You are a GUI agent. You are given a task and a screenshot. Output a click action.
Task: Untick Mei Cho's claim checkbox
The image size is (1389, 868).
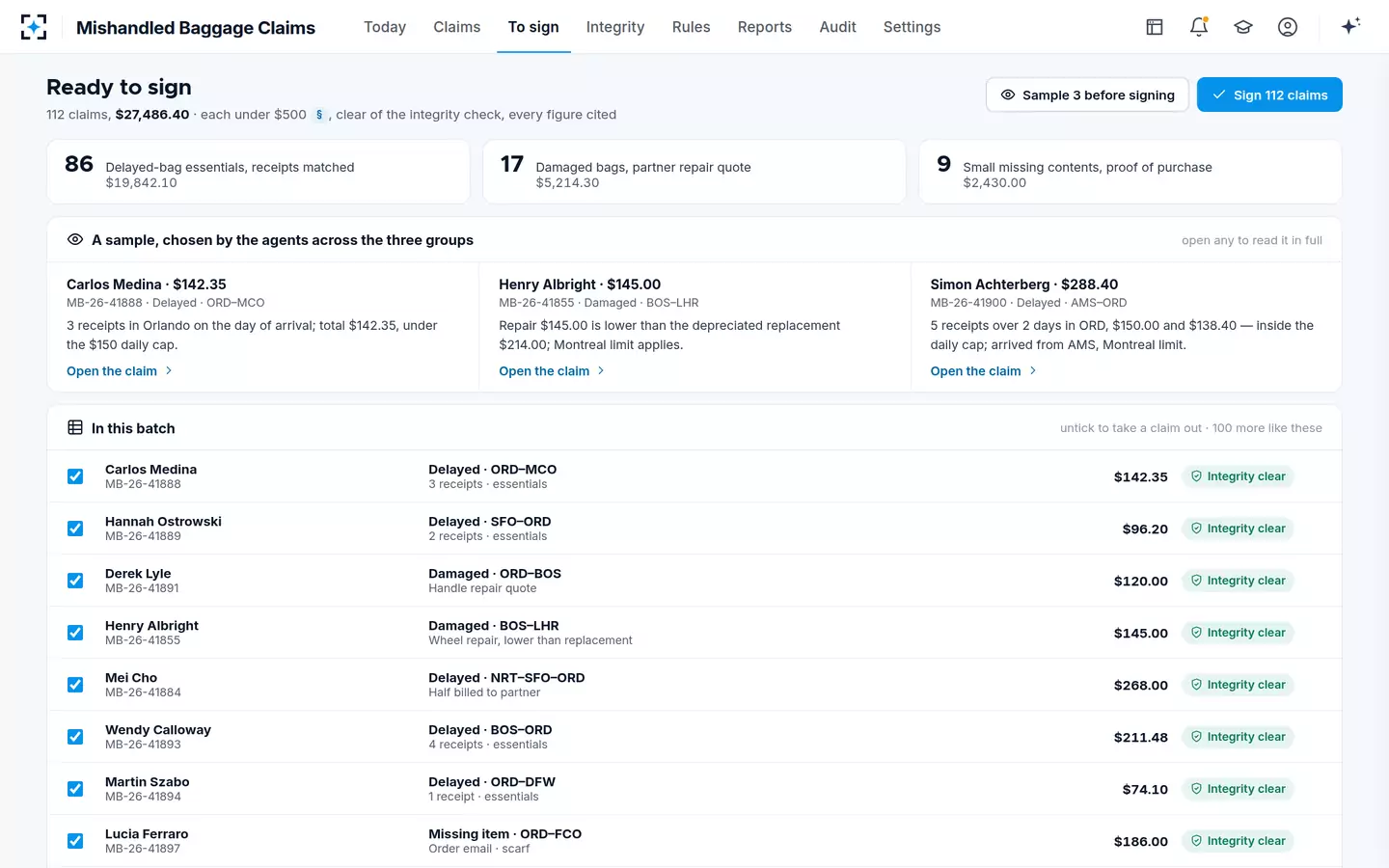(75, 685)
